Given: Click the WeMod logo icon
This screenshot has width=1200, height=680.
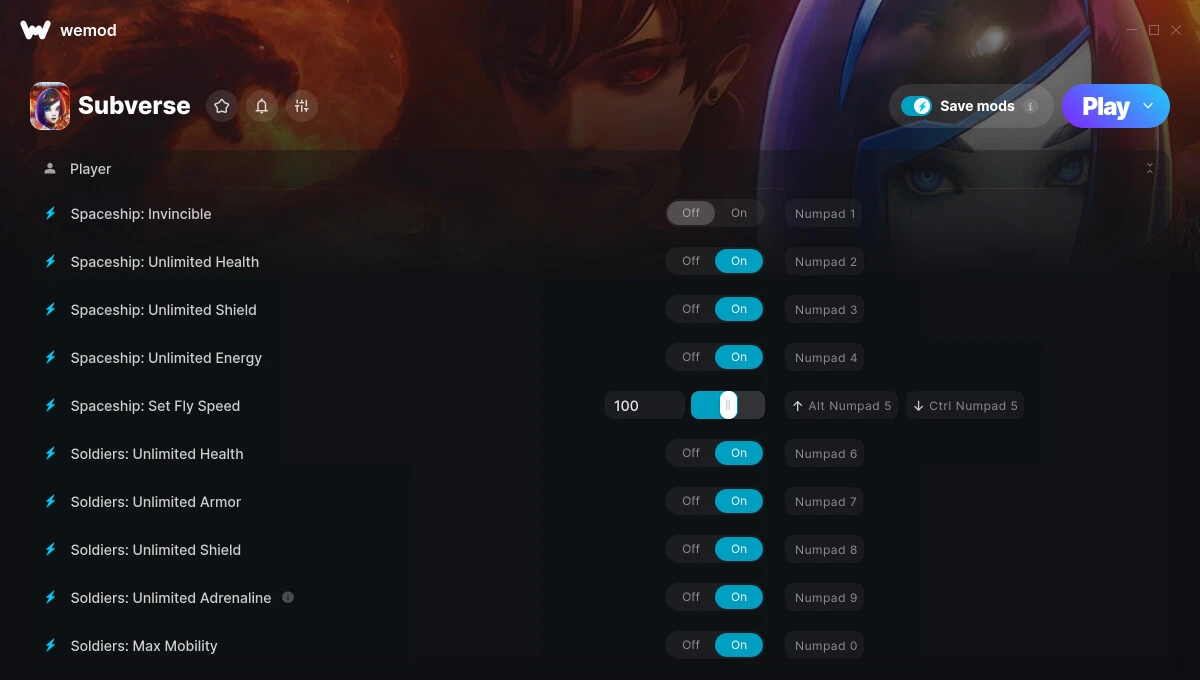Looking at the screenshot, I should point(35,30).
